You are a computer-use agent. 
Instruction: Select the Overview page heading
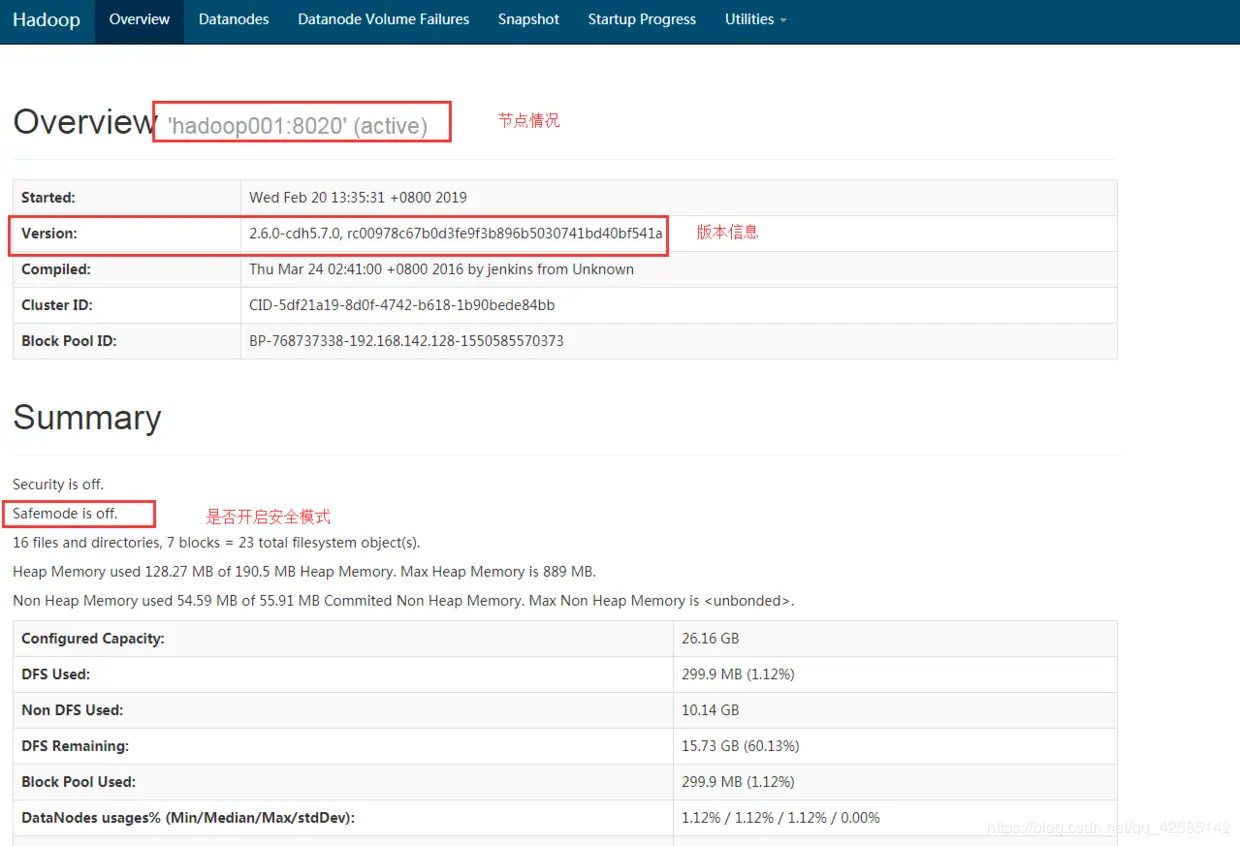[x=85, y=122]
